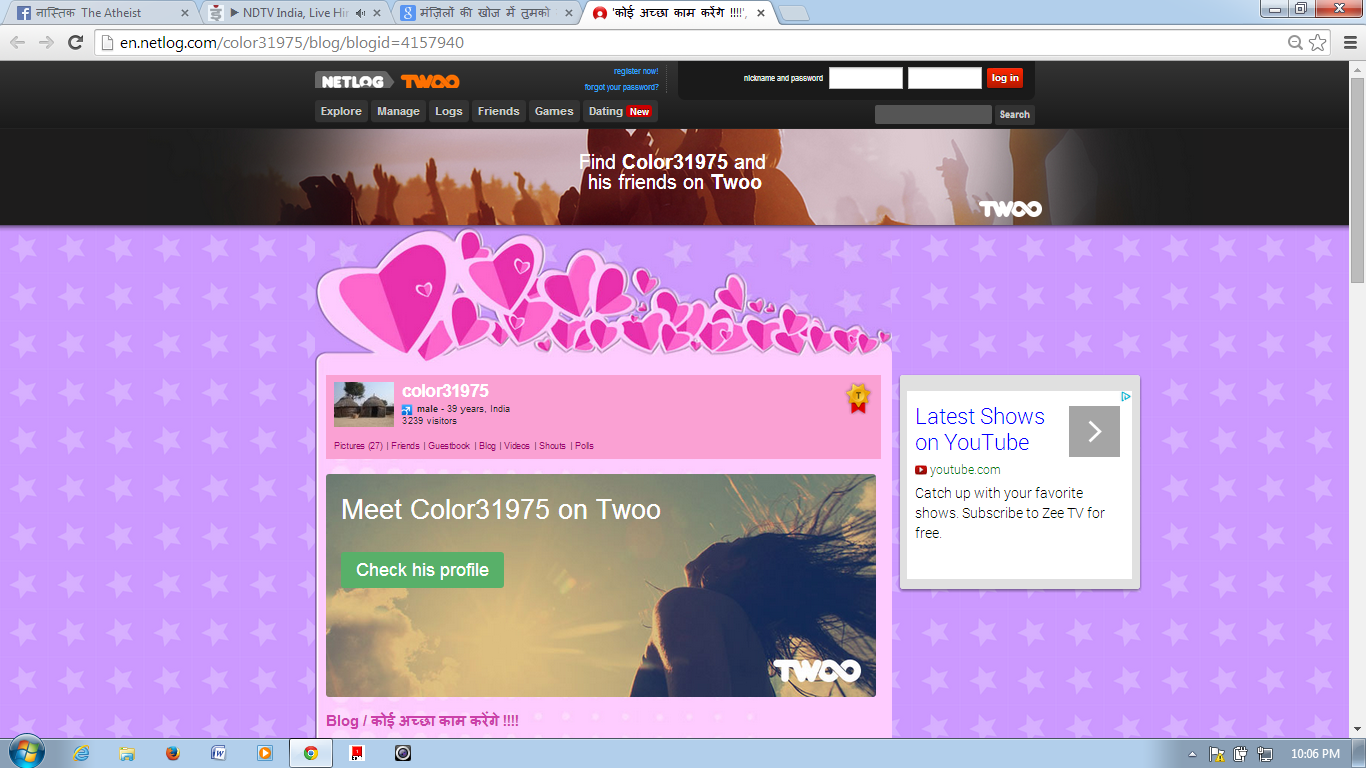Click the Search button
The width and height of the screenshot is (1366, 768).
coord(1014,114)
